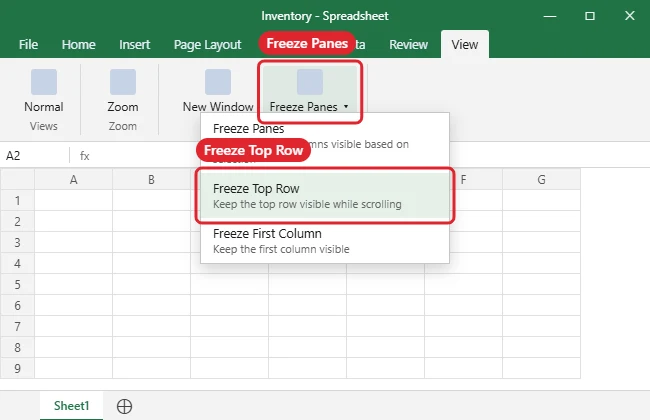650x420 pixels.
Task: Select column F header
Action: [463, 180]
